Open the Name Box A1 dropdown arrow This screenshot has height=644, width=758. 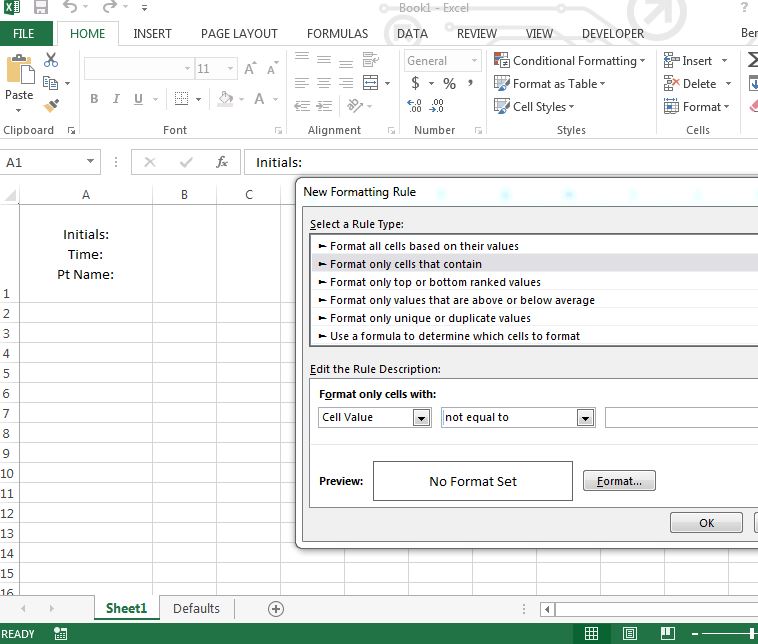[x=90, y=161]
